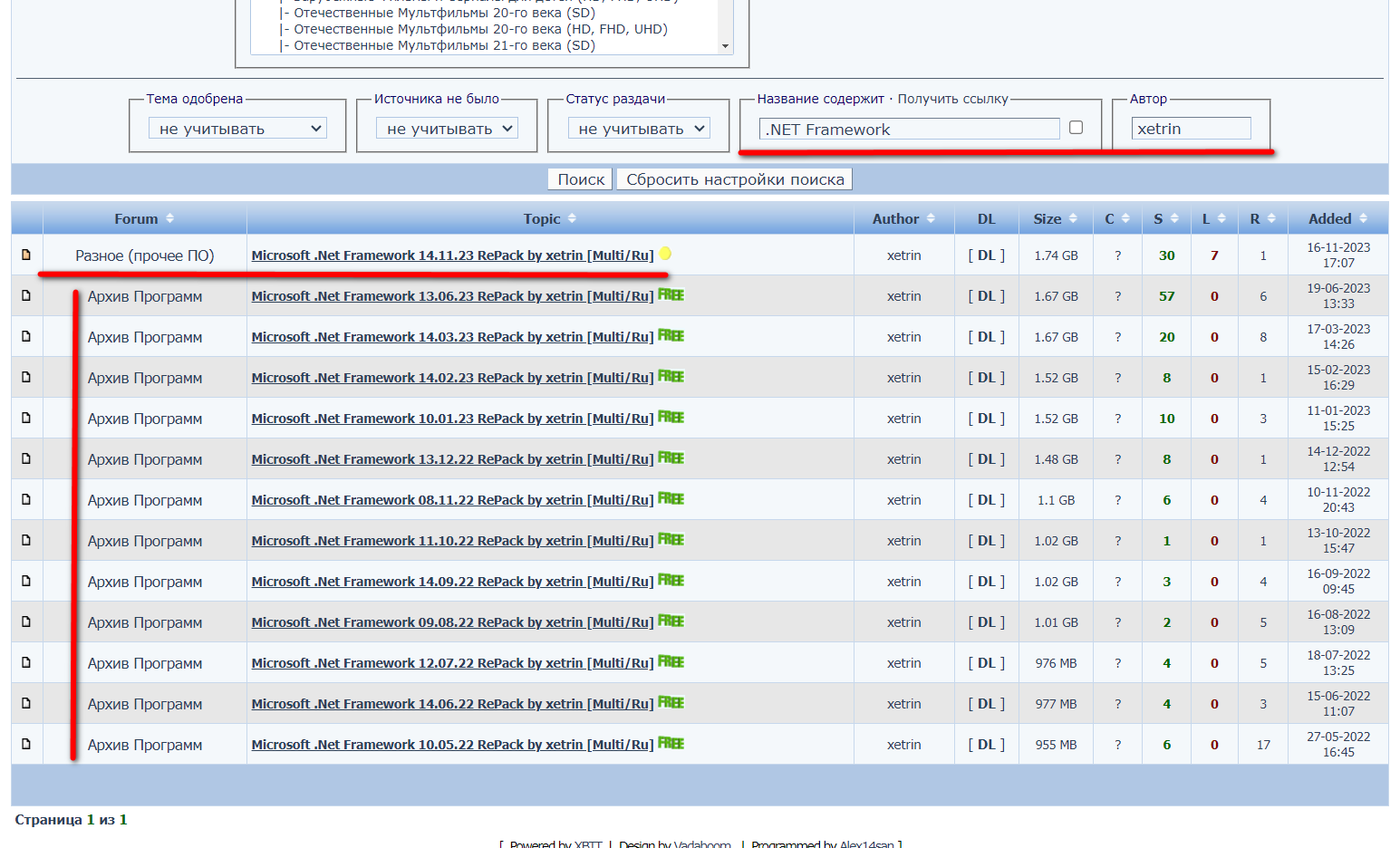Open topic 'Microsoft .Net Framework 13.06.23 RePack'
Screen dimensions: 1400x848
[x=452, y=296]
